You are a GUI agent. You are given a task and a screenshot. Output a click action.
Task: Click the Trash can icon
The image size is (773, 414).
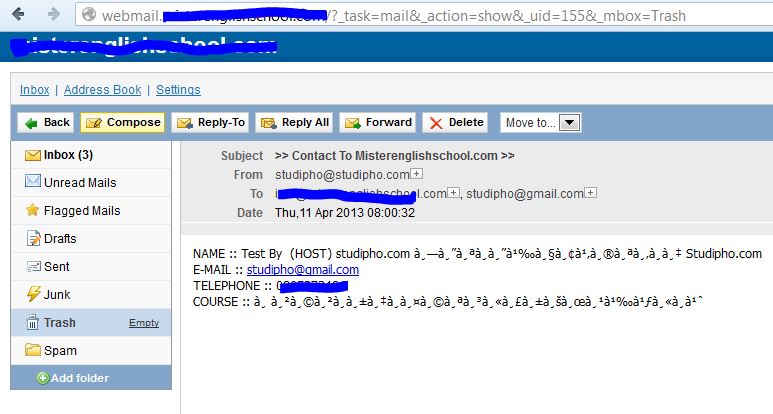(x=33, y=322)
